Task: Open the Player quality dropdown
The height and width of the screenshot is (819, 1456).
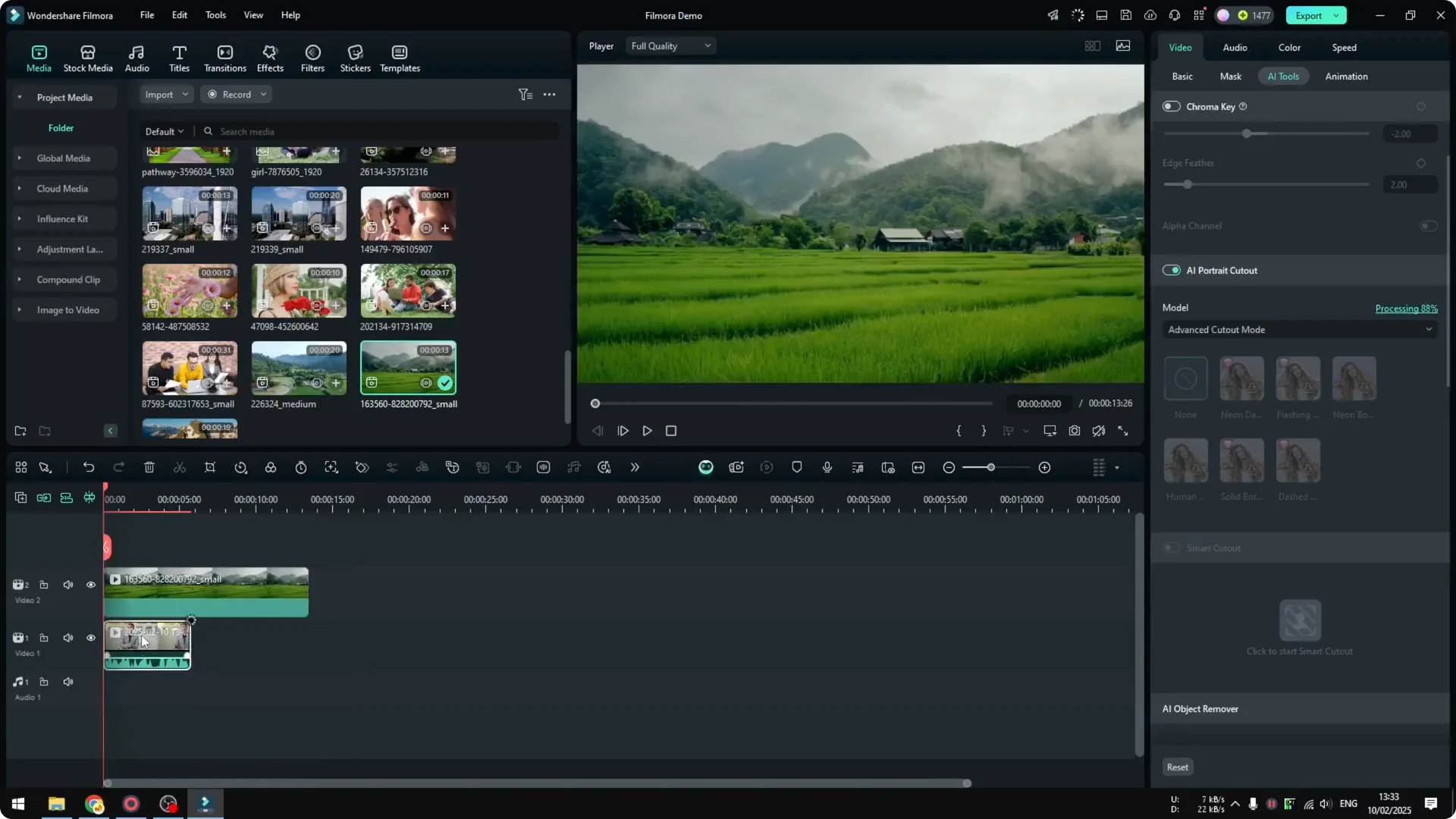Action: coord(670,45)
